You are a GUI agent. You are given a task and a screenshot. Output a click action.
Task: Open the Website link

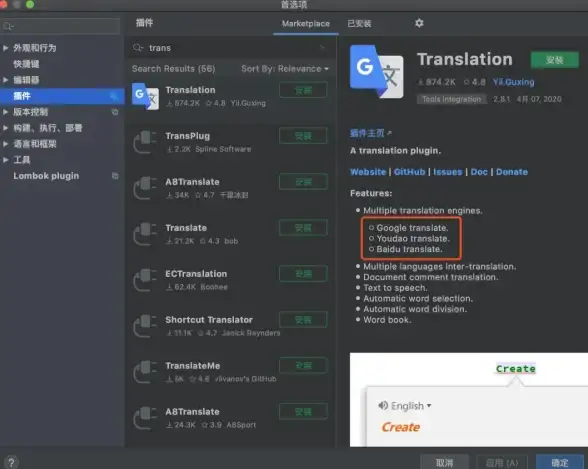[368, 172]
